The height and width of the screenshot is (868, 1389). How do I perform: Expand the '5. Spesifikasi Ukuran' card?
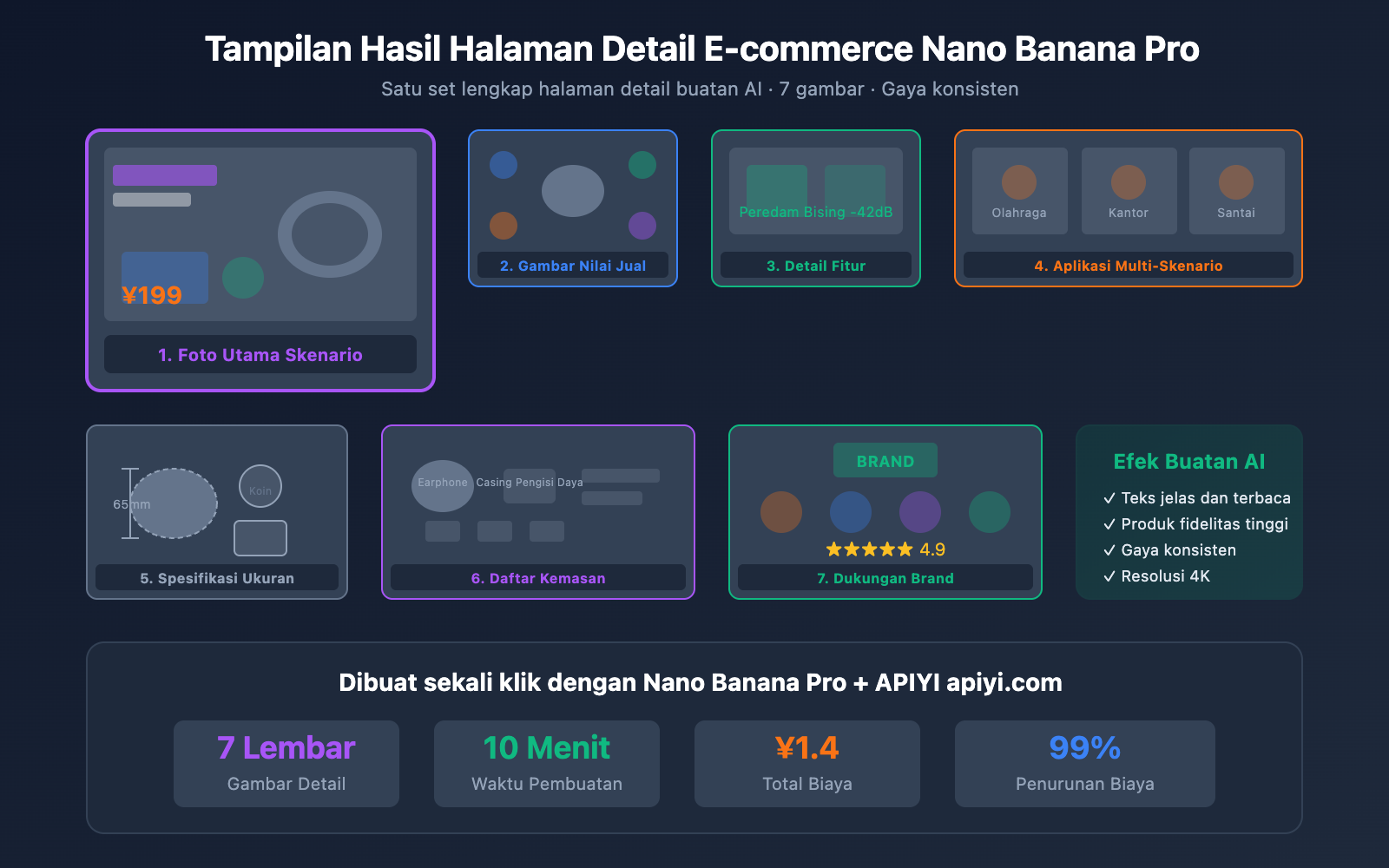click(x=216, y=577)
